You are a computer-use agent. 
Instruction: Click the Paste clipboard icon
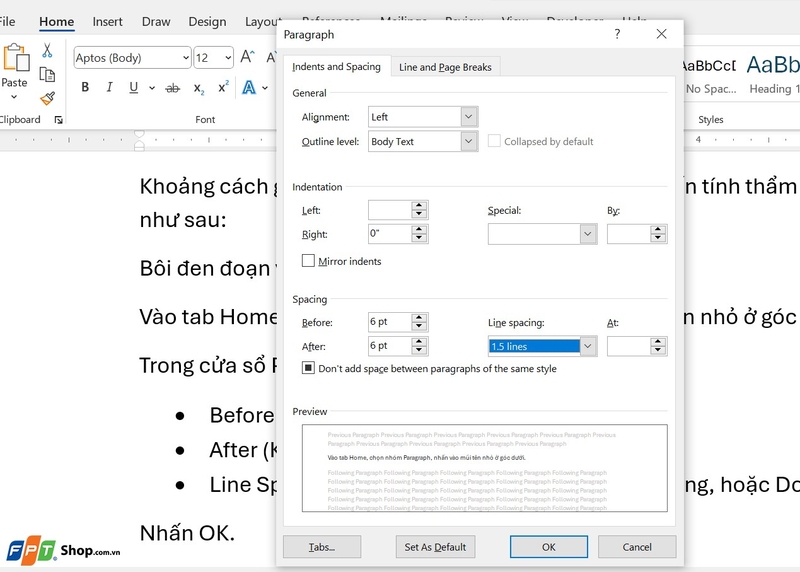16,58
